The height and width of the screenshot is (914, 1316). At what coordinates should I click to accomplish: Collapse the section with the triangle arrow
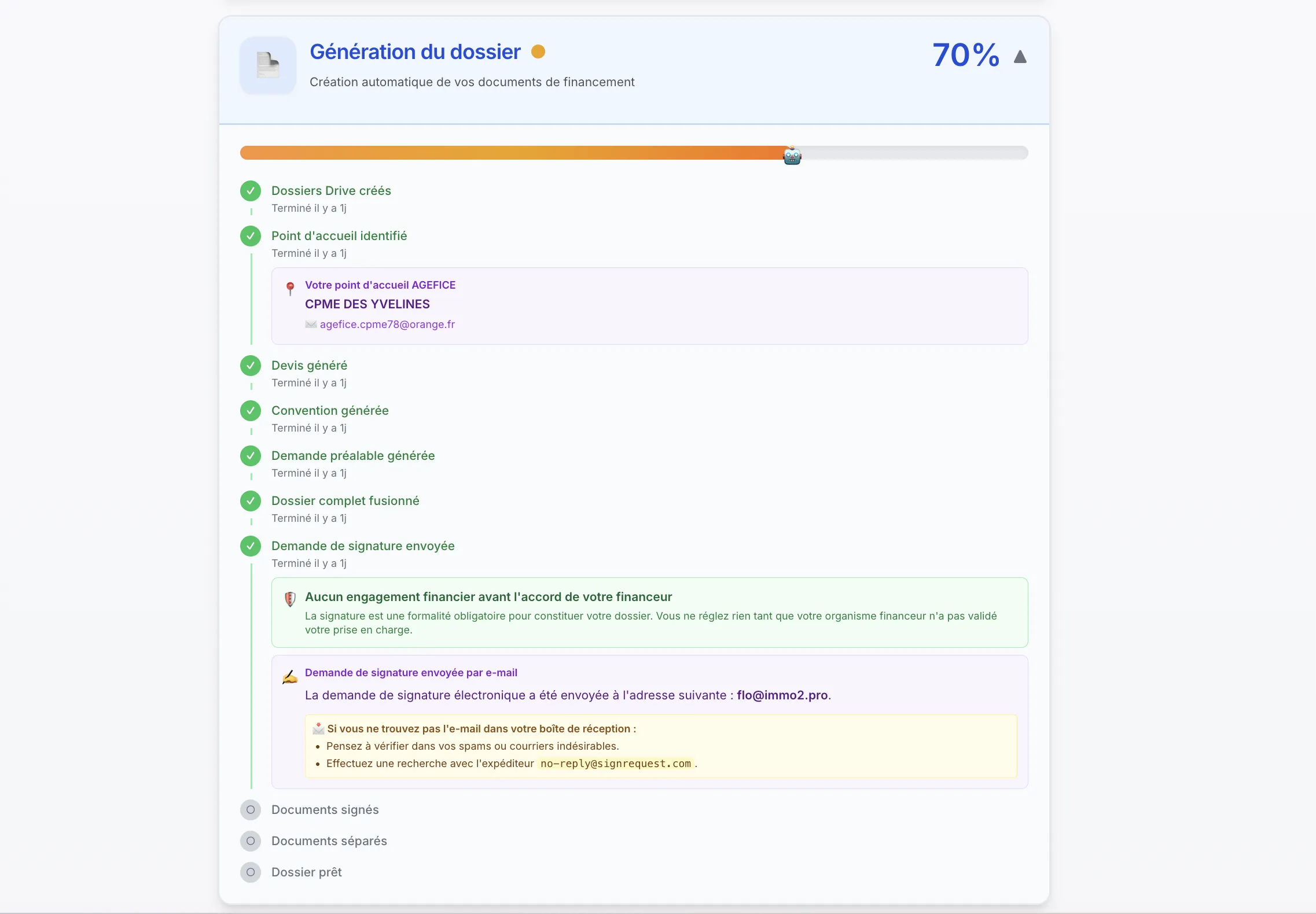point(1020,56)
